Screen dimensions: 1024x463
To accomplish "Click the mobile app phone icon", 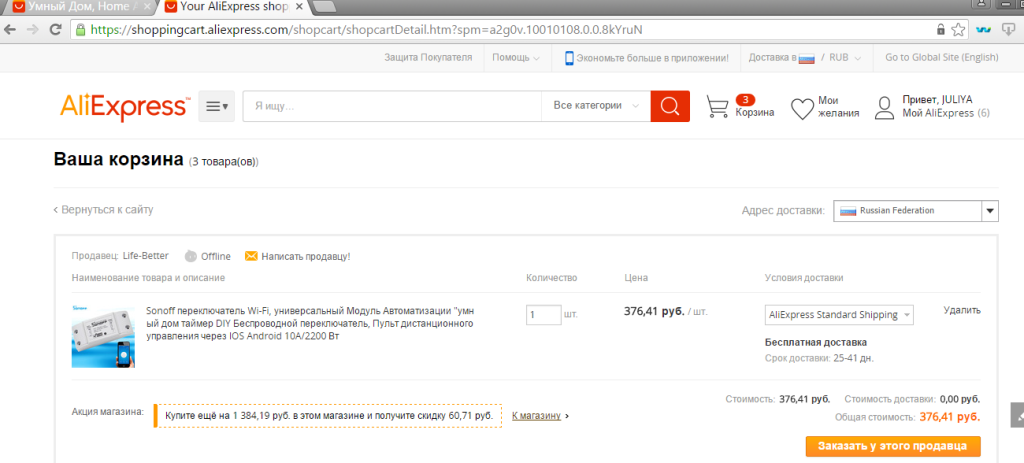I will pos(569,57).
